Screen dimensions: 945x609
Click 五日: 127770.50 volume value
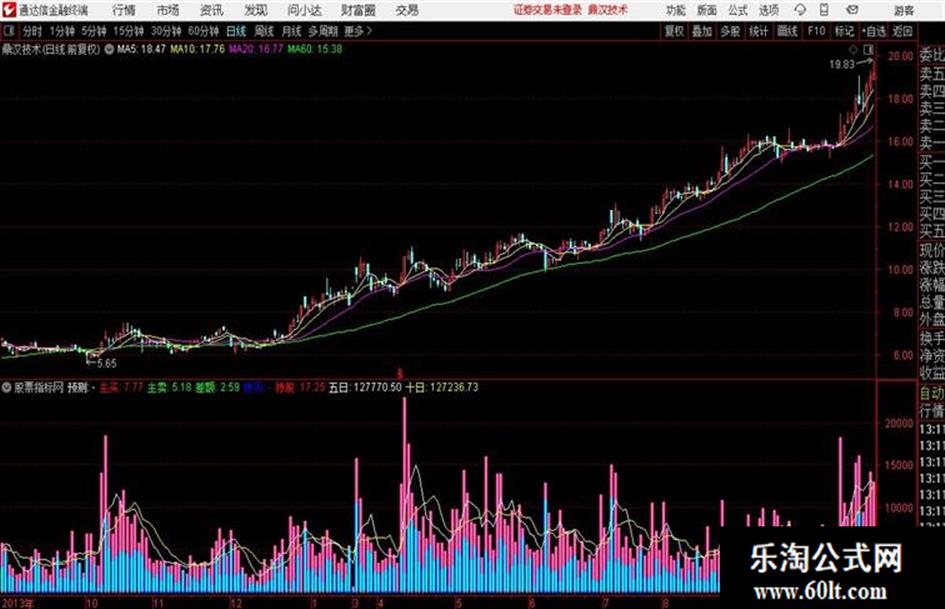click(365, 387)
